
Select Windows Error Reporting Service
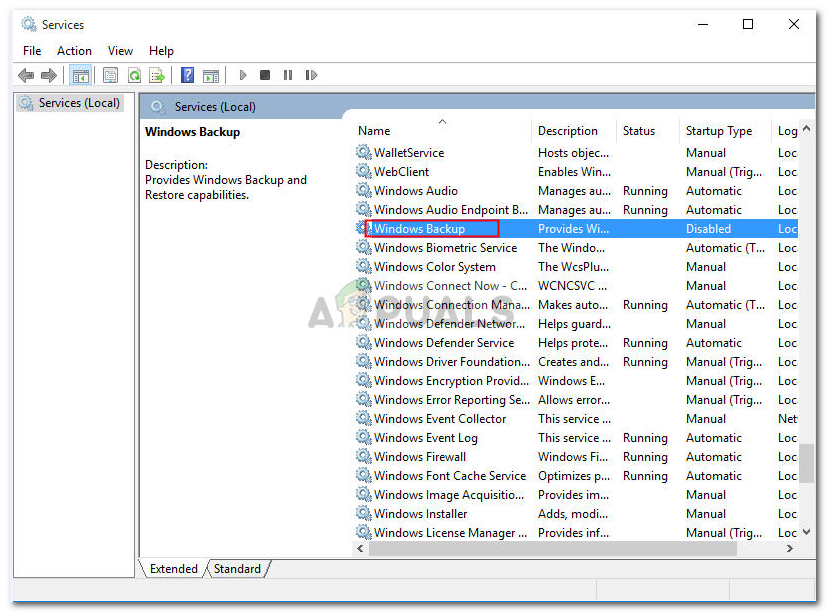pyautogui.click(x=575, y=399)
